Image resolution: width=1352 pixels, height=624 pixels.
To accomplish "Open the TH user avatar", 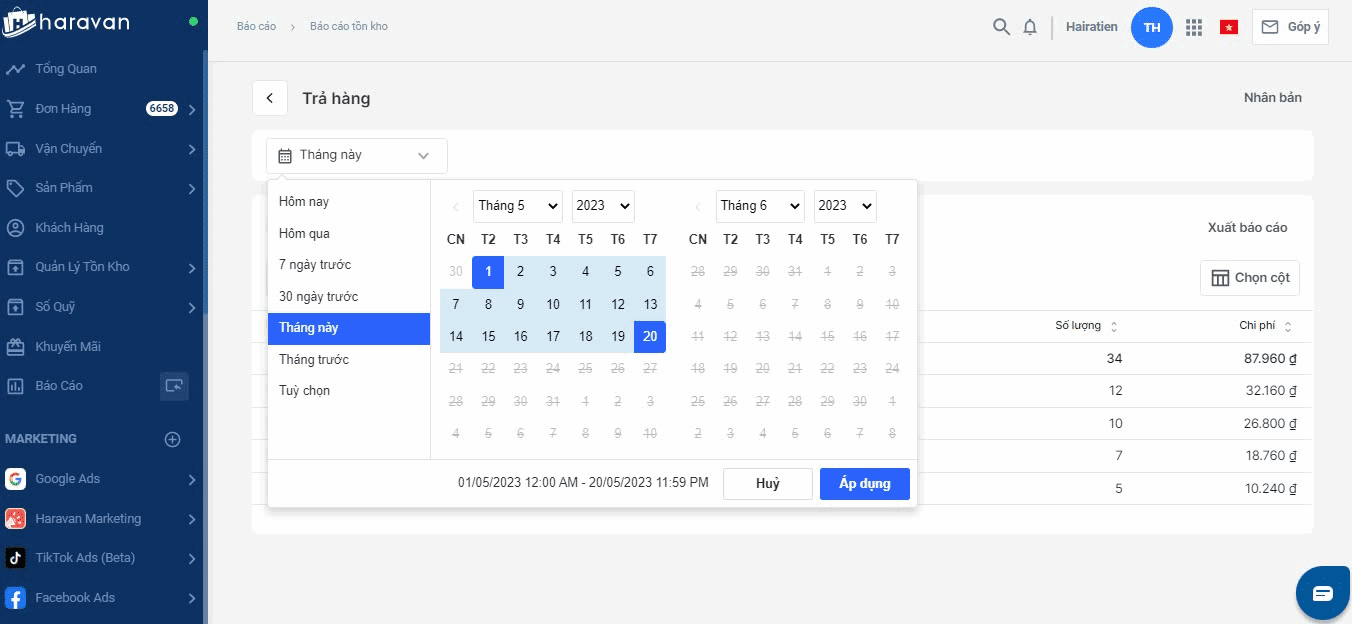I will [x=1151, y=27].
